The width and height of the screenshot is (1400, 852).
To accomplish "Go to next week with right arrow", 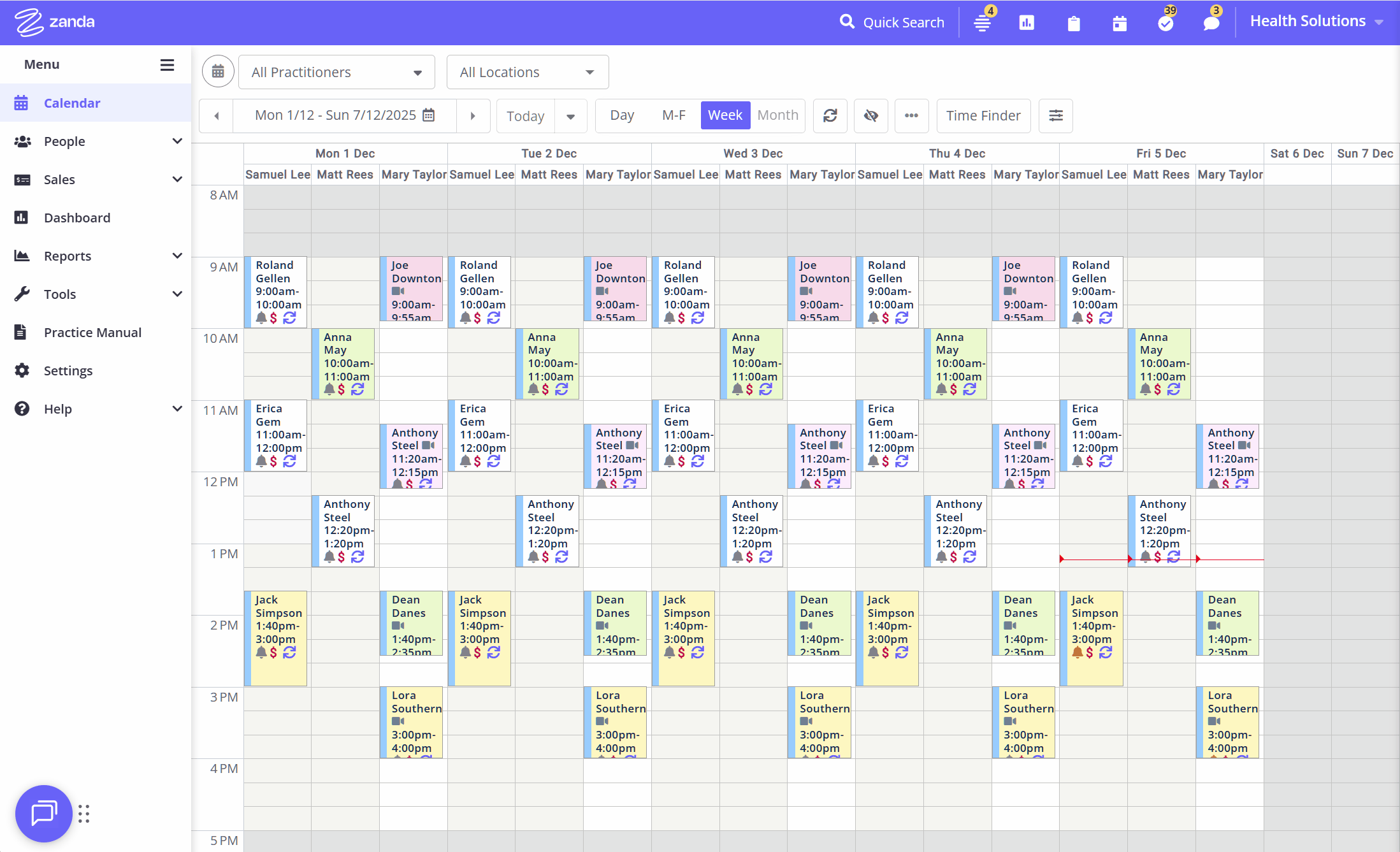I will click(473, 115).
